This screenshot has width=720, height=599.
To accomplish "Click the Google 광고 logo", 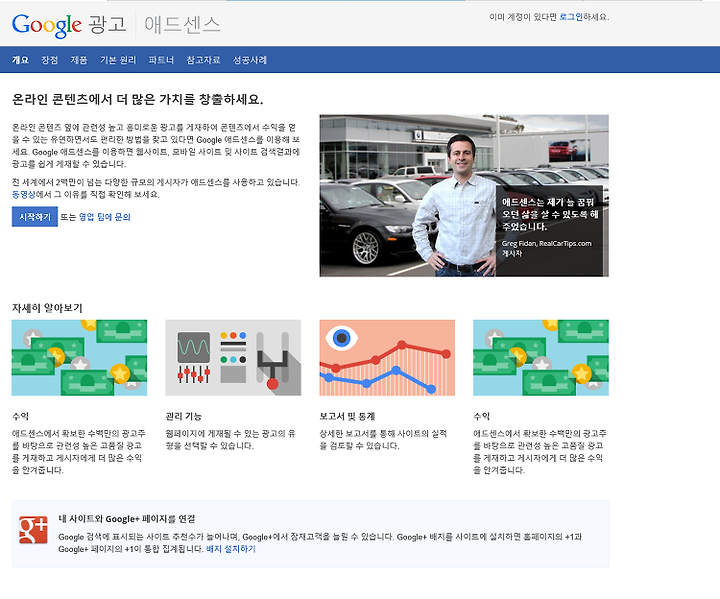I will (69, 25).
